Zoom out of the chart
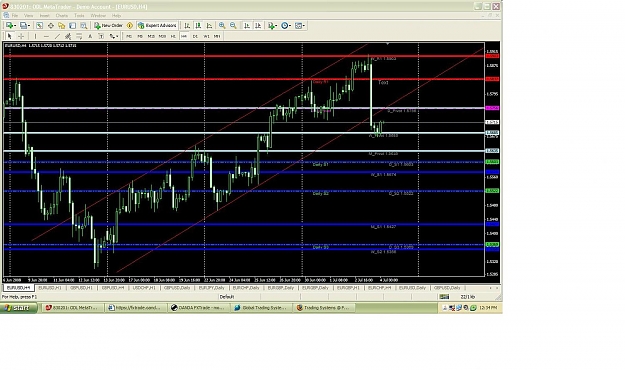The image size is (625, 370). point(233,26)
